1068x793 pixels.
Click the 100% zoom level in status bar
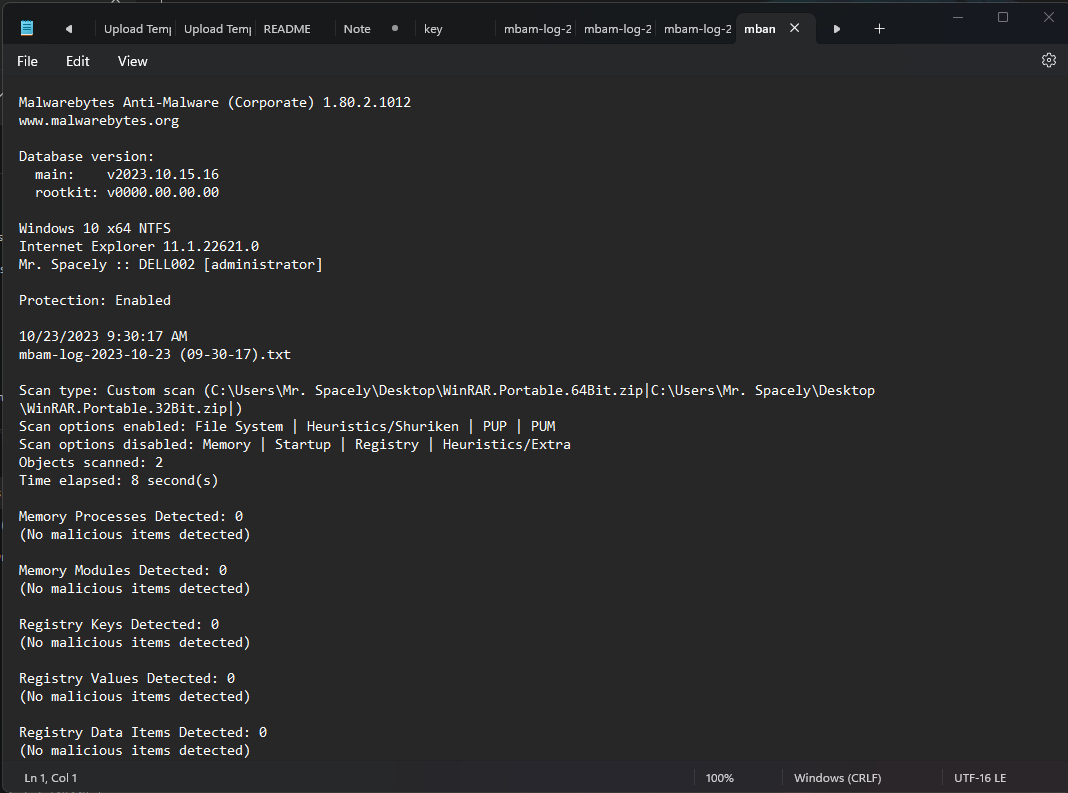click(719, 778)
